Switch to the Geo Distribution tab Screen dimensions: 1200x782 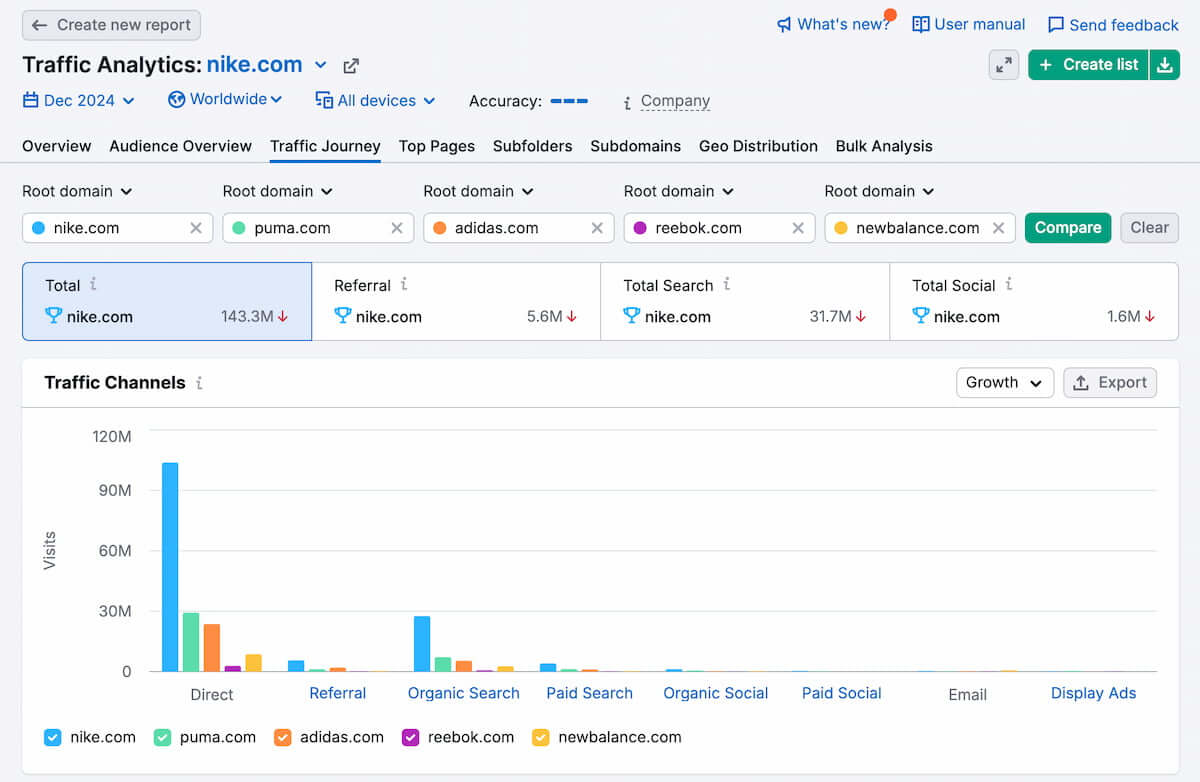pos(758,146)
